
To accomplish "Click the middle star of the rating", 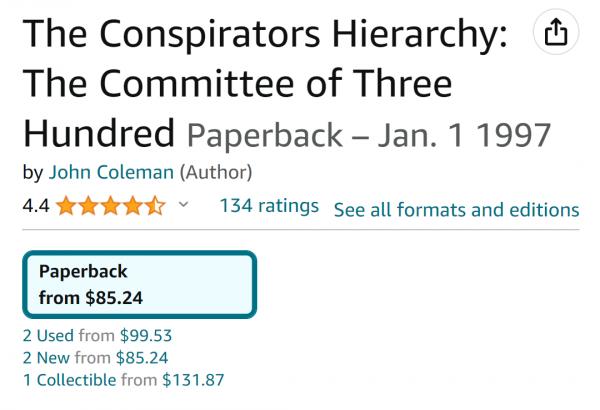I will [112, 208].
